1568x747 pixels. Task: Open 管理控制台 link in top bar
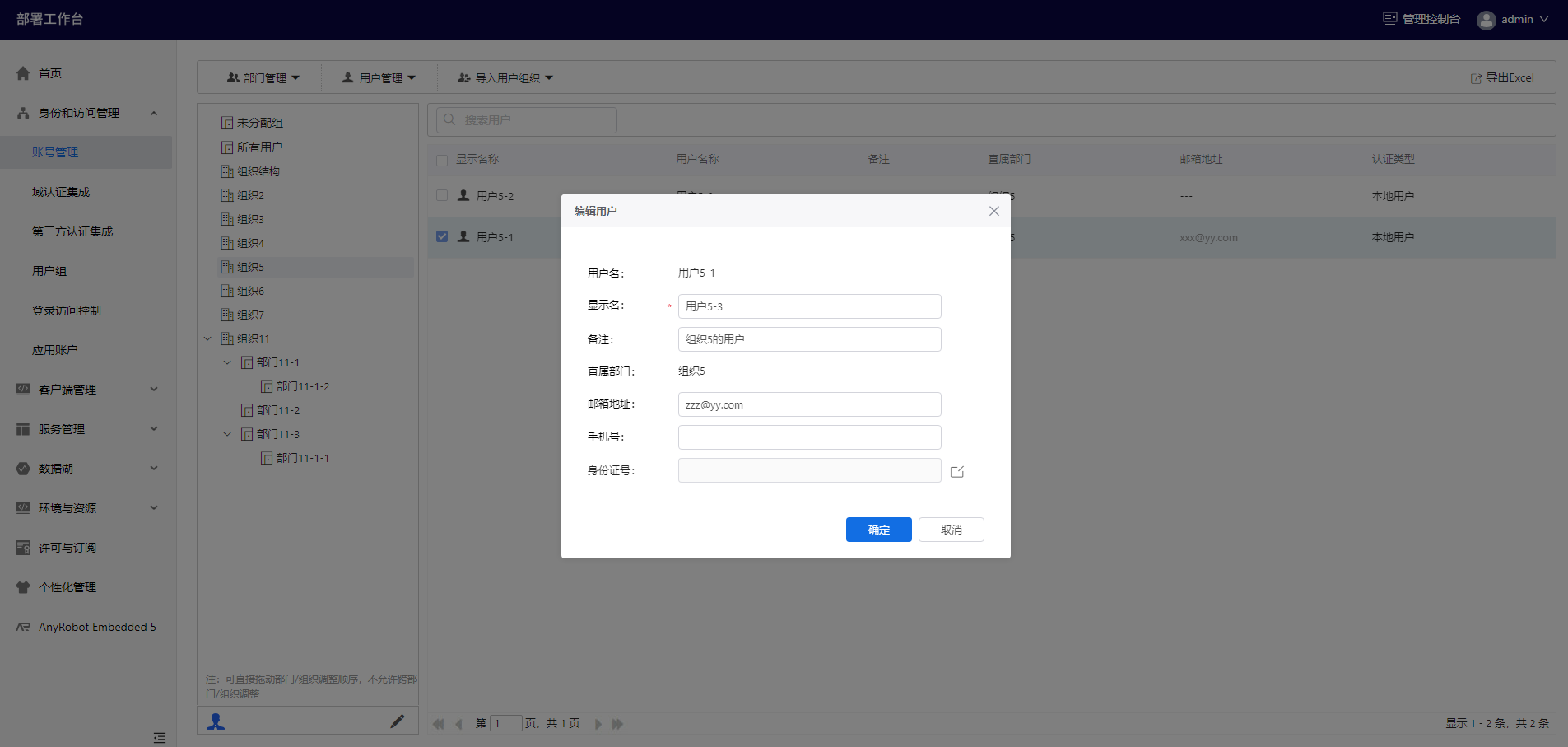[x=1431, y=19]
